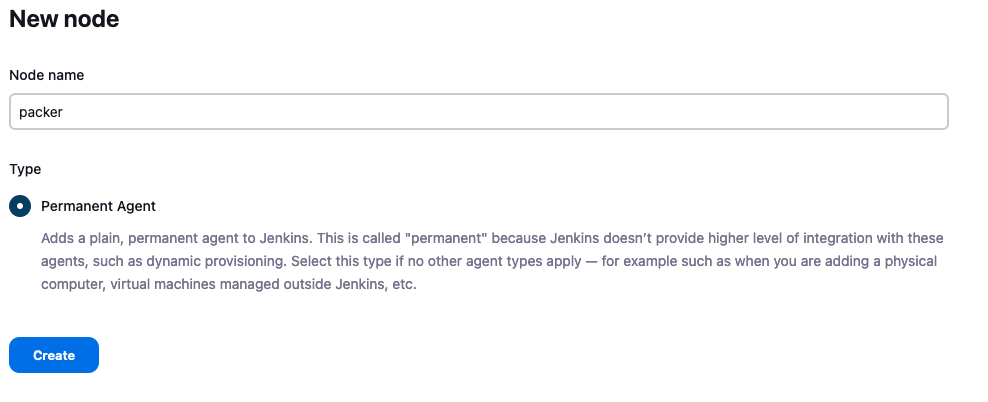Click the description line mentioning virtual machines
This screenshot has height=402, width=988.
point(228,283)
